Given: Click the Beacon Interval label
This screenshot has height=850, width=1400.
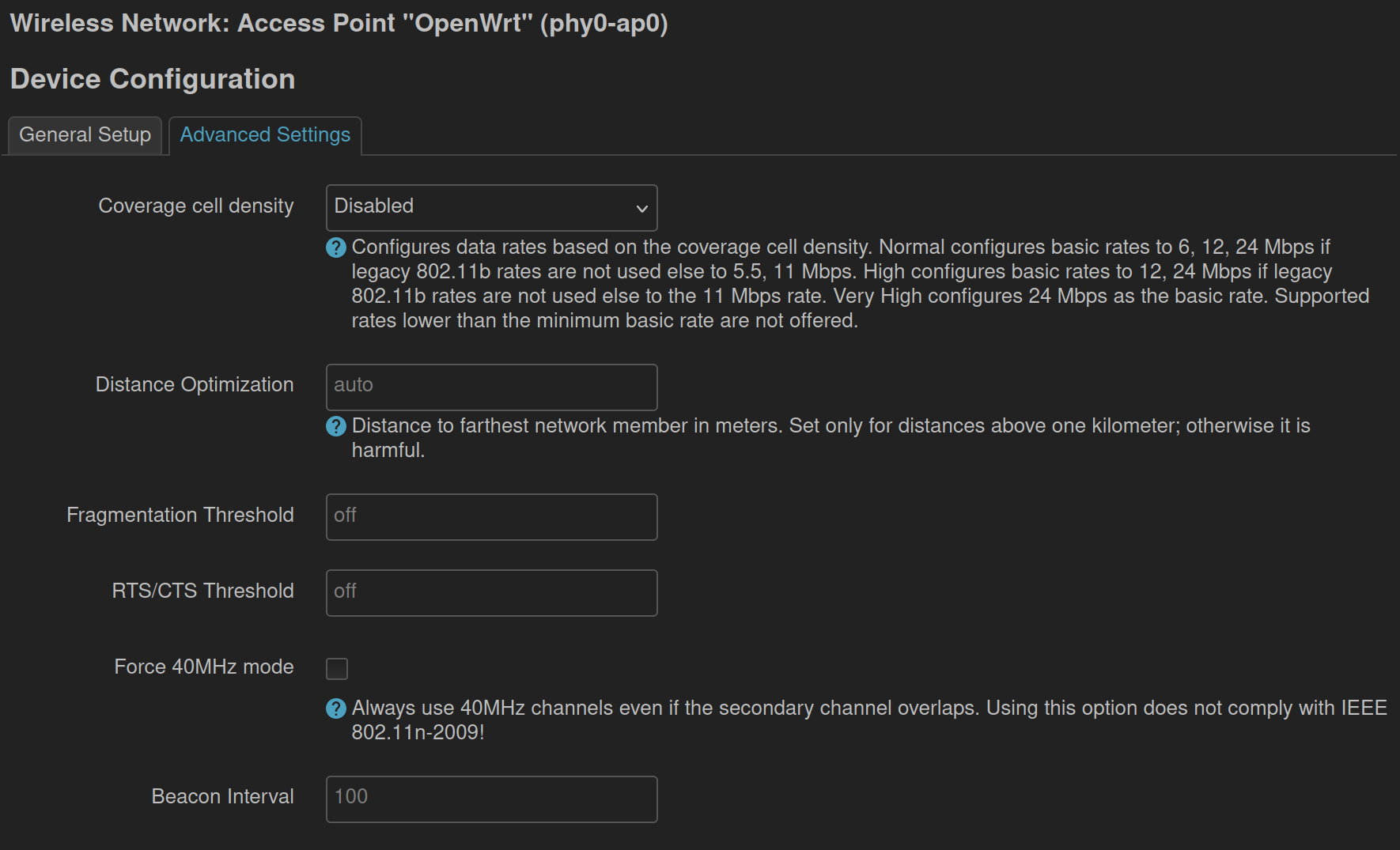Looking at the screenshot, I should coord(223,796).
